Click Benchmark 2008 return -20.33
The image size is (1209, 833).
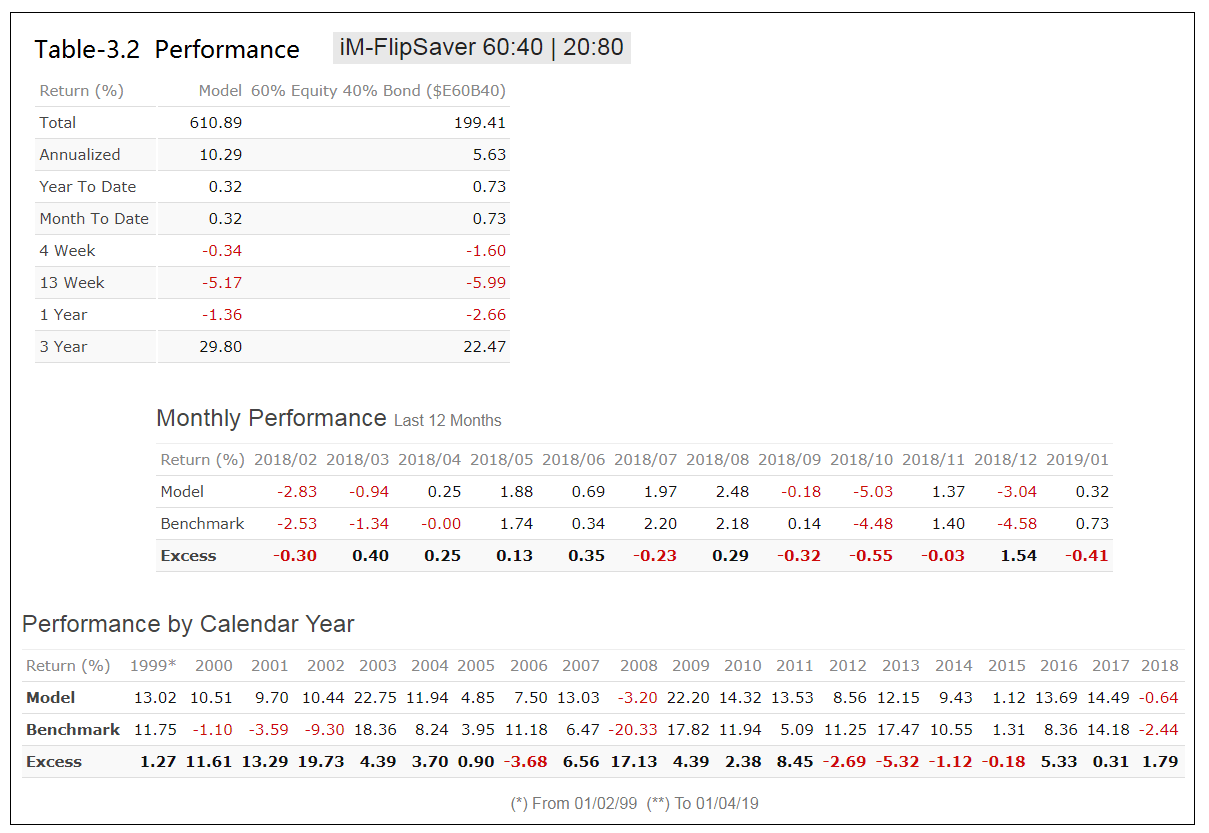(633, 730)
